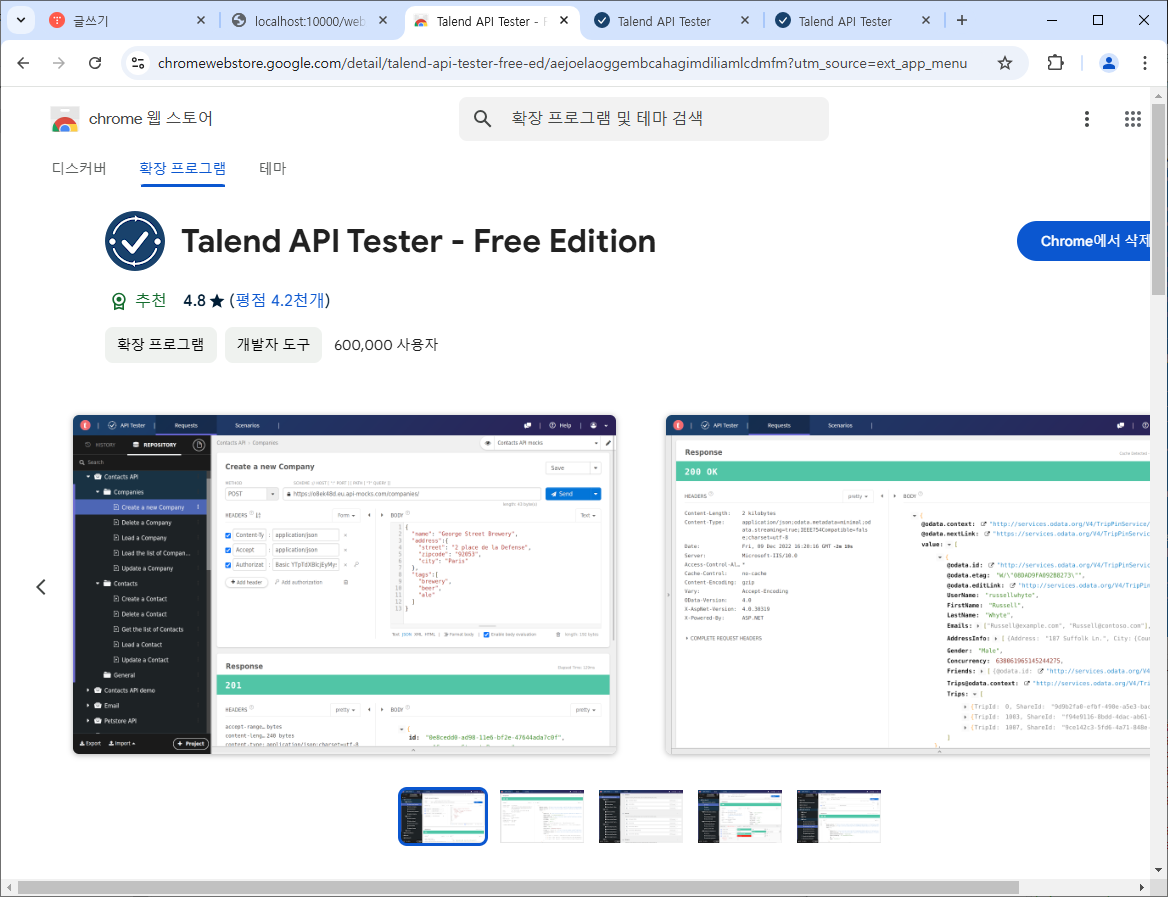
Task: Open the 평점 4.2천개 ratings link
Action: click(280, 300)
